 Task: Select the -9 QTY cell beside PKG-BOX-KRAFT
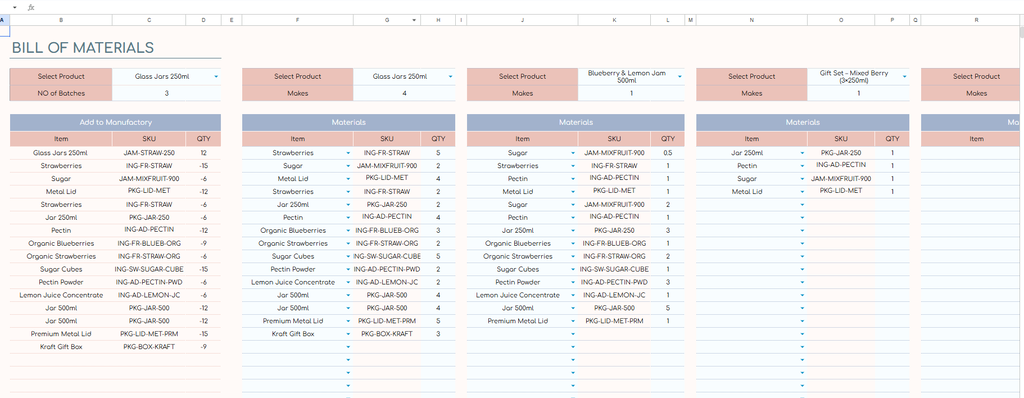tap(203, 347)
